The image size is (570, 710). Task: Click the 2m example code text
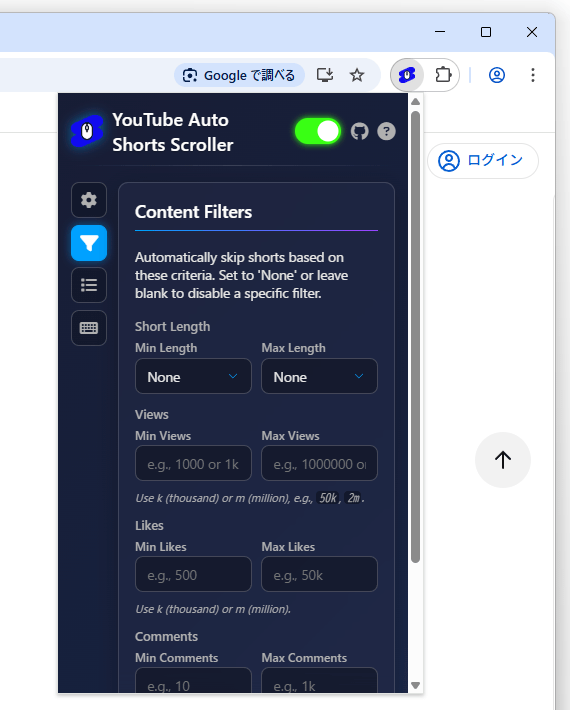354,498
